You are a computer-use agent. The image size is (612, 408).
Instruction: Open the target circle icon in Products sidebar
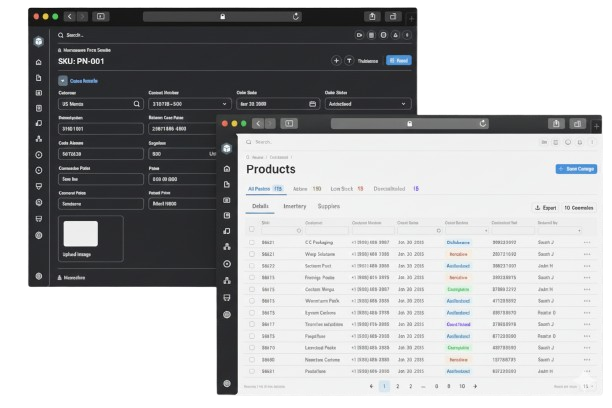coord(227,264)
